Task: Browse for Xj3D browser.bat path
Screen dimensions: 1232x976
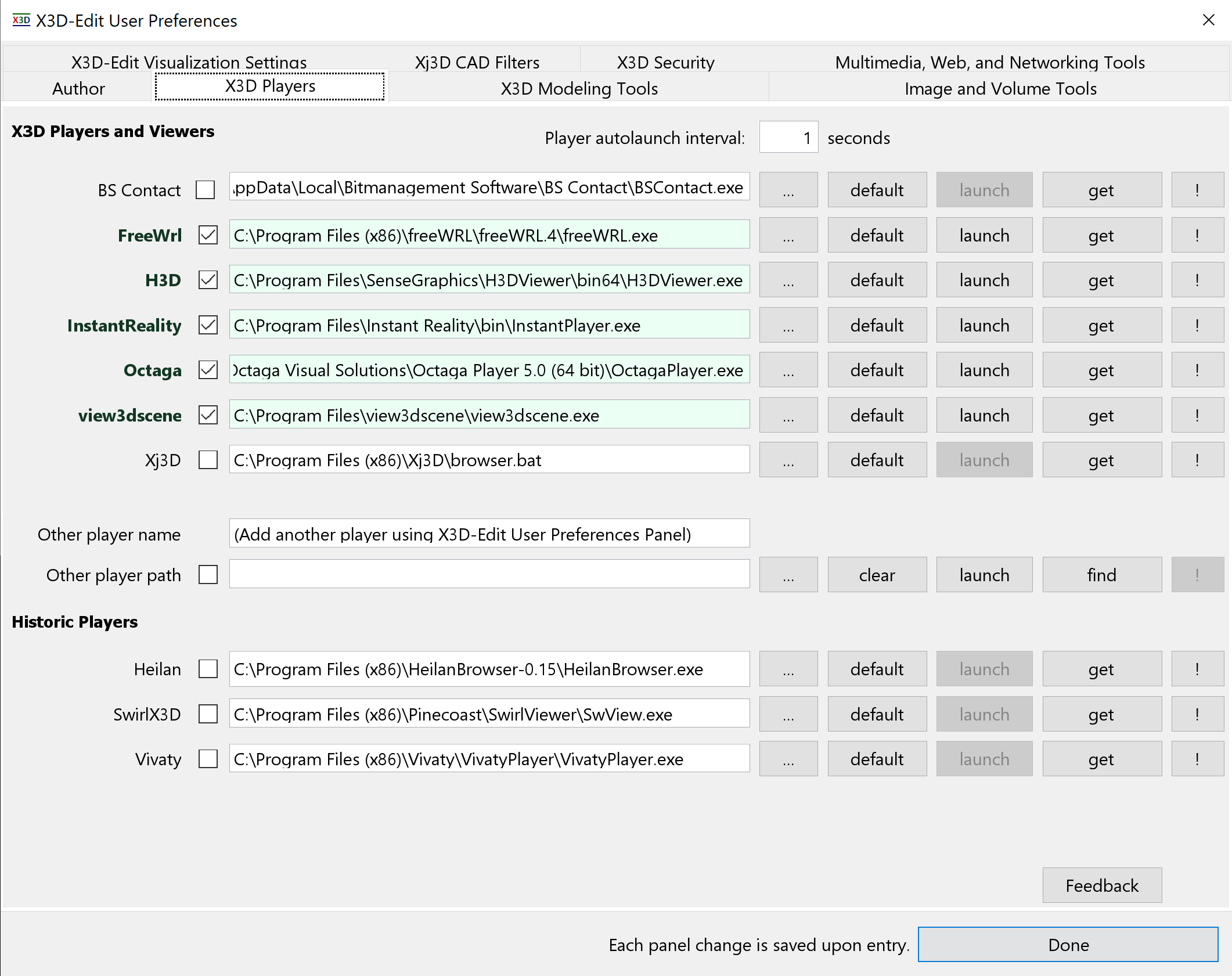Action: [x=788, y=460]
